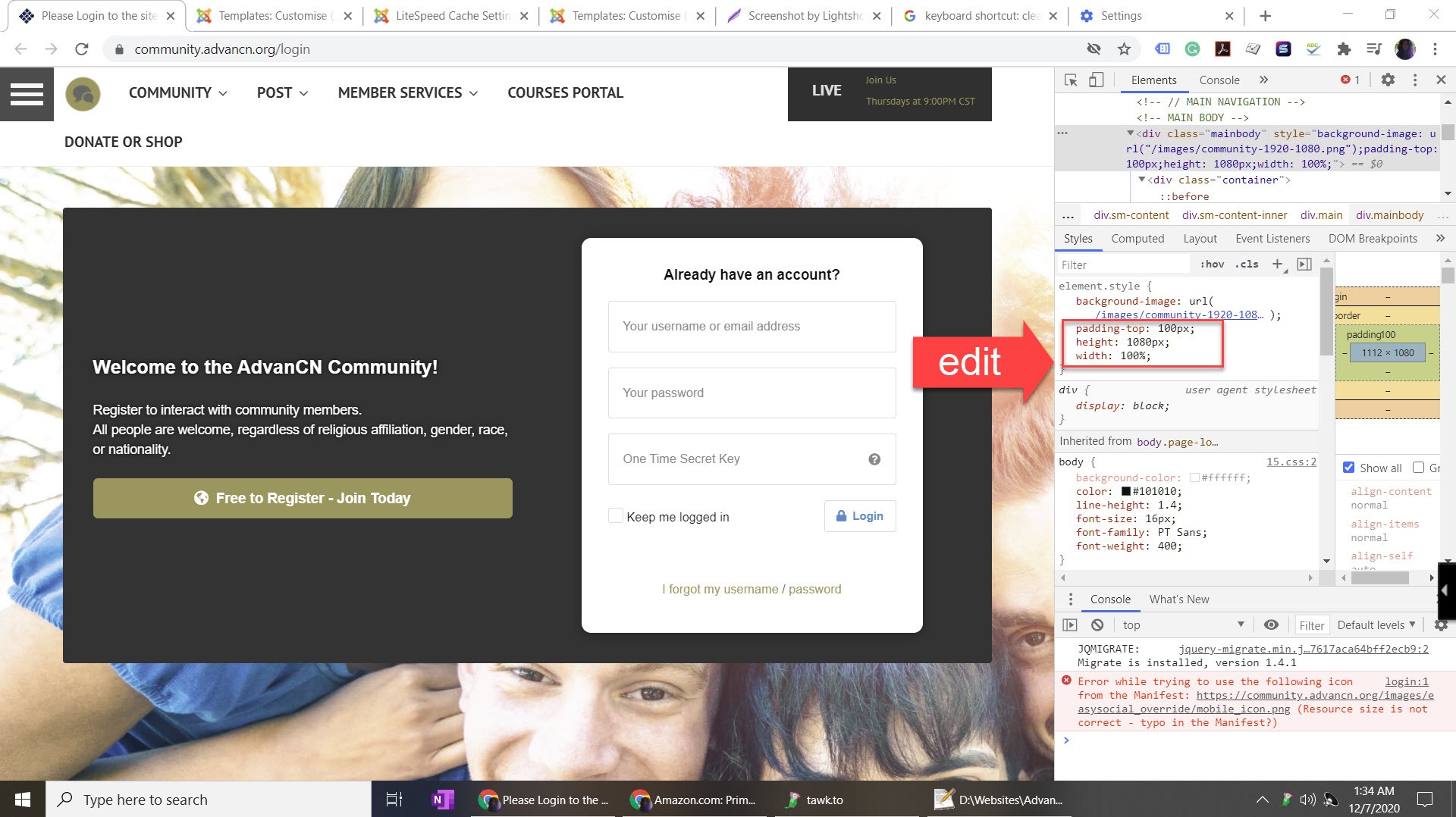Click the inspect element picker icon
Screen dimensions: 1456x817
[1071, 80]
